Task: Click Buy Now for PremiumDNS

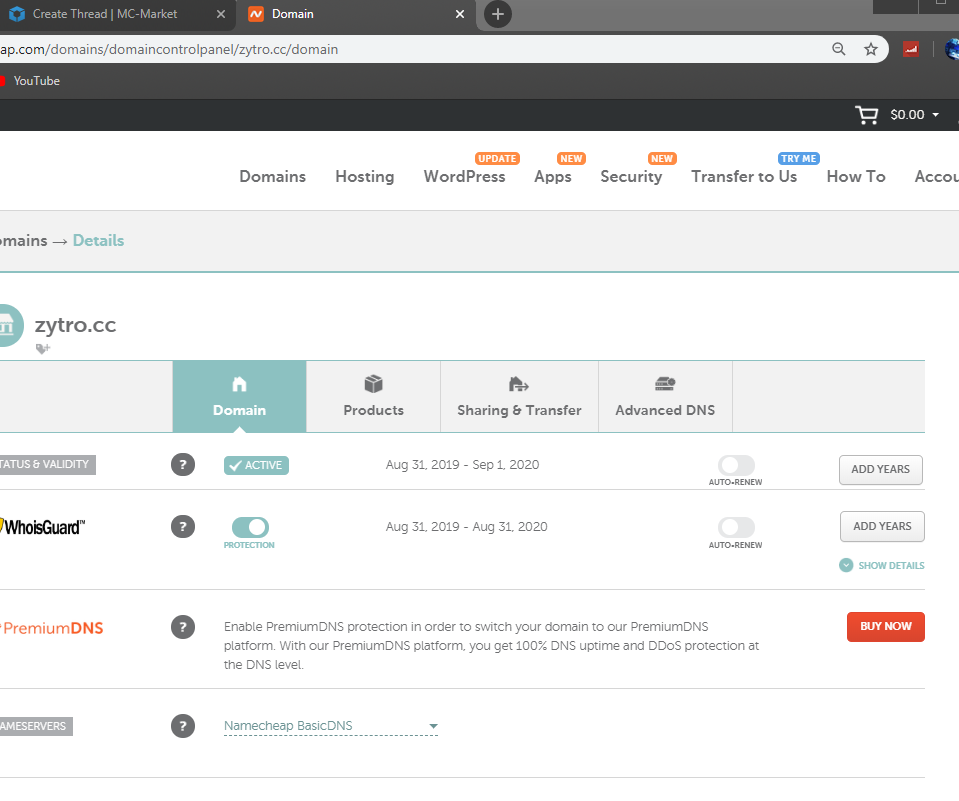Action: point(886,627)
